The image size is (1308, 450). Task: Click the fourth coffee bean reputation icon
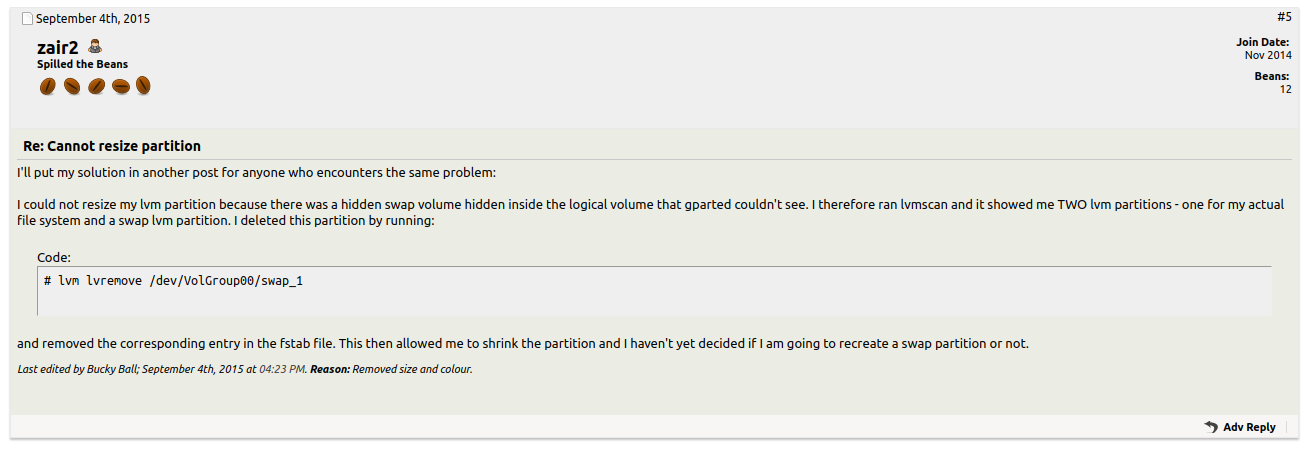click(x=120, y=87)
